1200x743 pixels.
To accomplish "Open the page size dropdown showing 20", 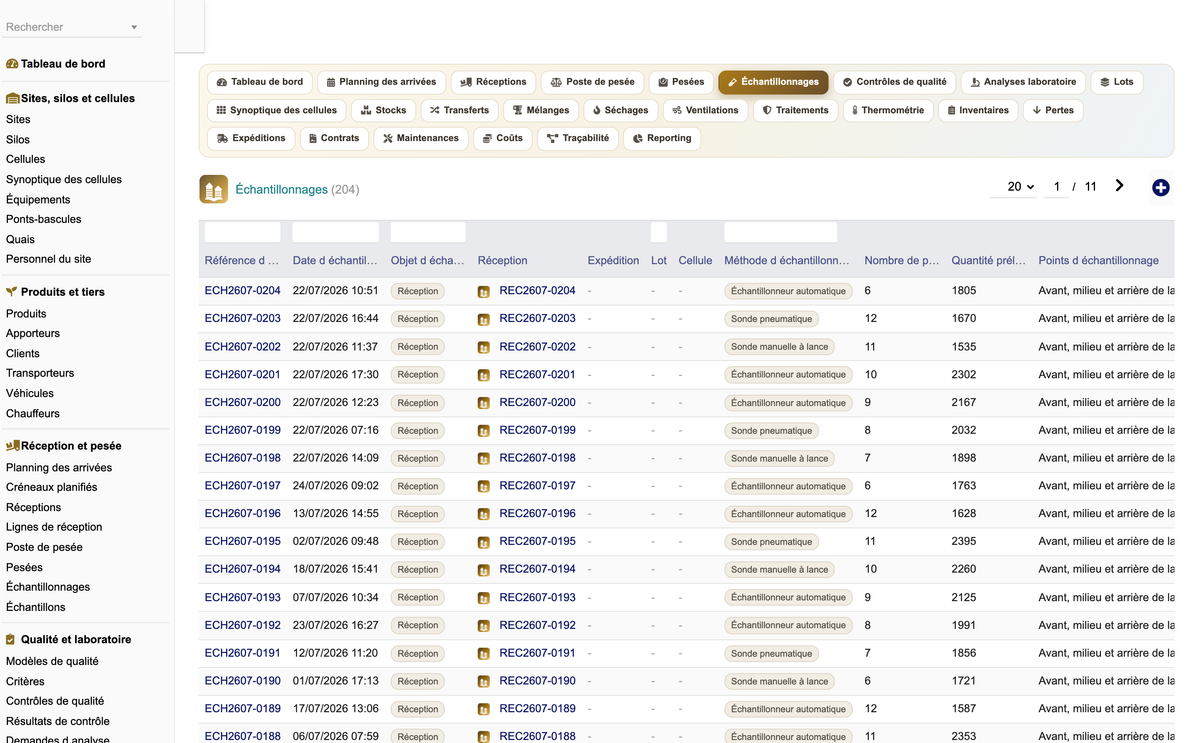I will pyautogui.click(x=1020, y=186).
